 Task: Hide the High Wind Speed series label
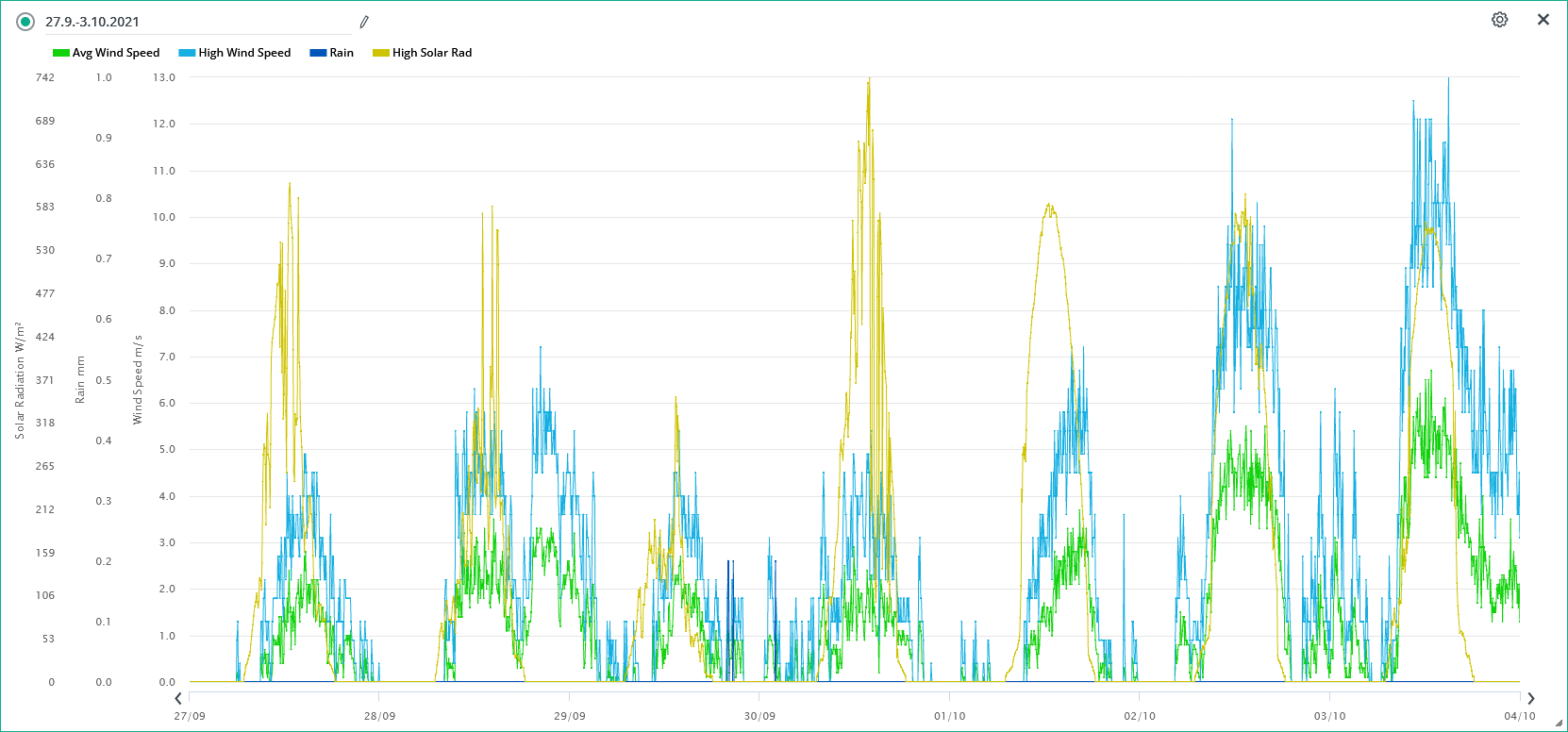coord(244,53)
